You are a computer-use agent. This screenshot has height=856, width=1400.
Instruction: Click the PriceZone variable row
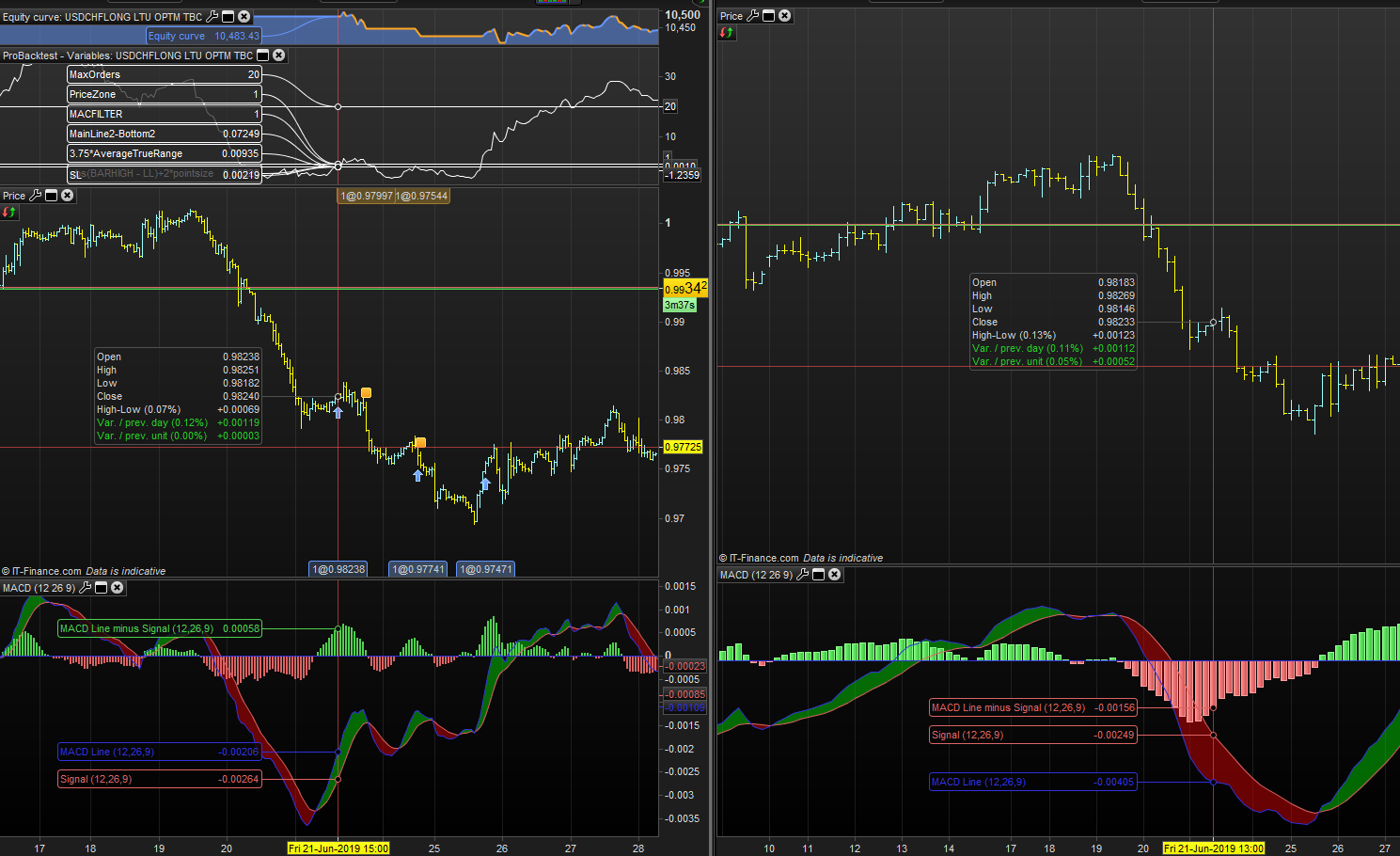click(x=165, y=94)
